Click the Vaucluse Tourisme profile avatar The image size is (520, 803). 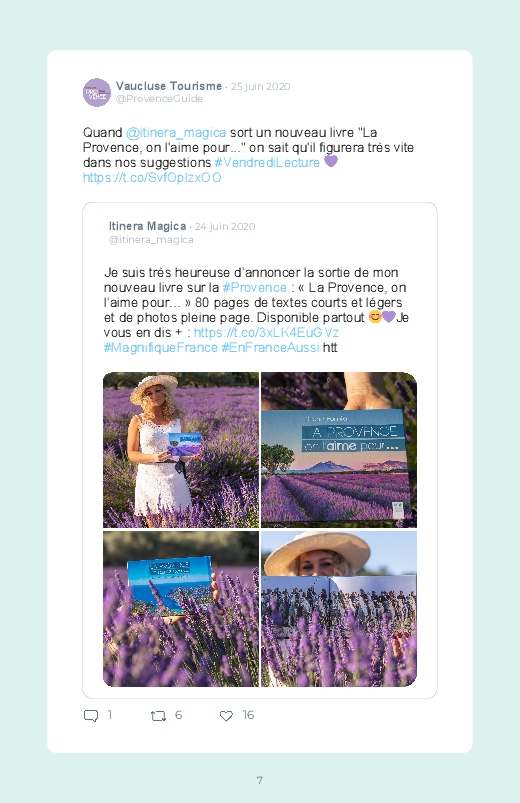pos(97,93)
